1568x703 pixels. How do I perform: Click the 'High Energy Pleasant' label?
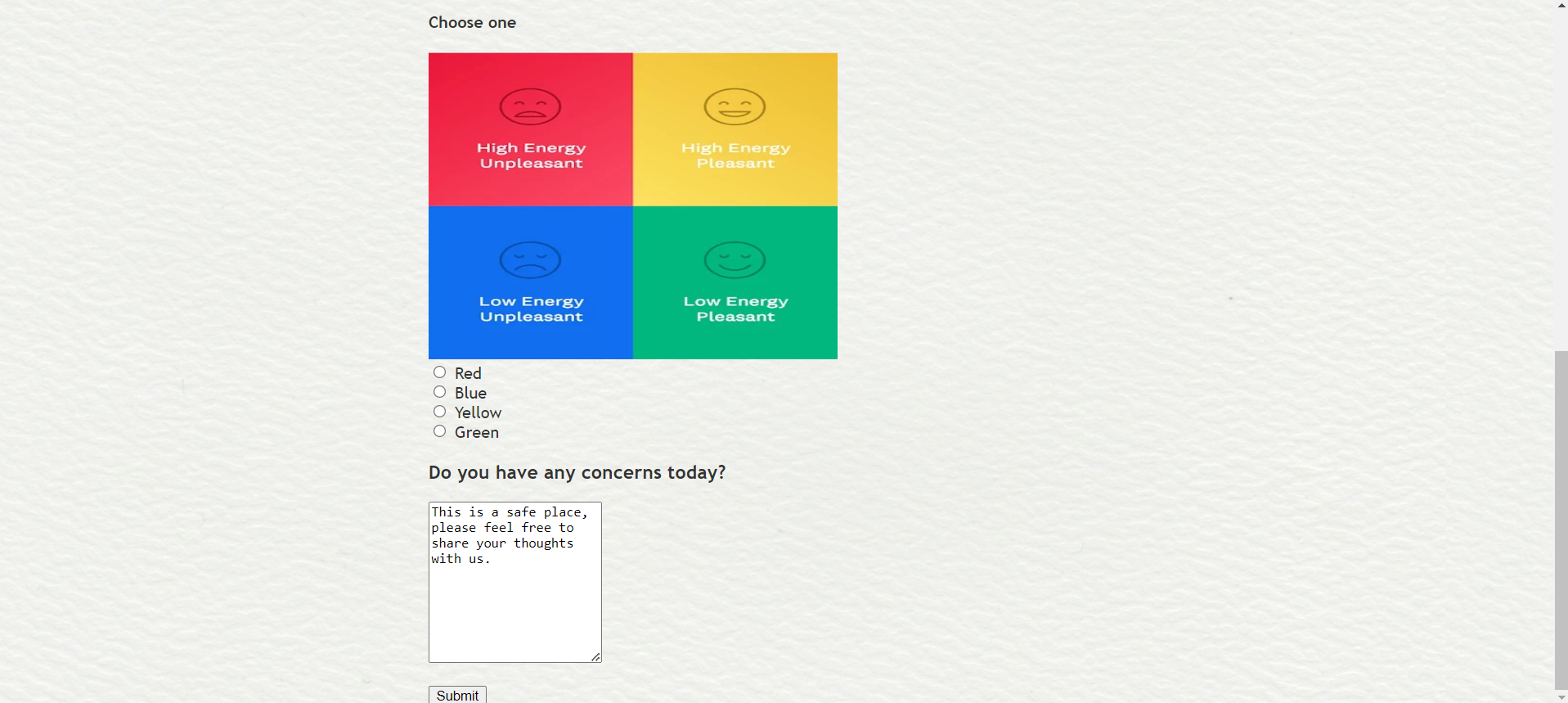[735, 155]
